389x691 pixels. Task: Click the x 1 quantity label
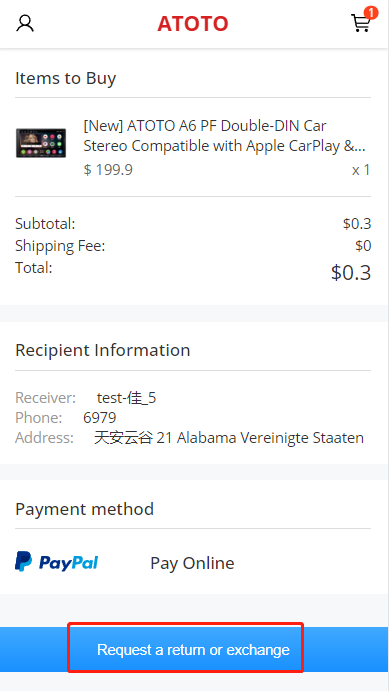pyautogui.click(x=361, y=170)
